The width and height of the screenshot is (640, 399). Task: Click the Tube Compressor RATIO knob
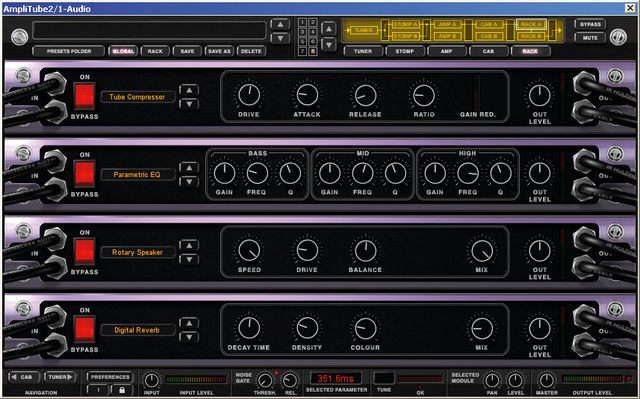click(x=424, y=95)
